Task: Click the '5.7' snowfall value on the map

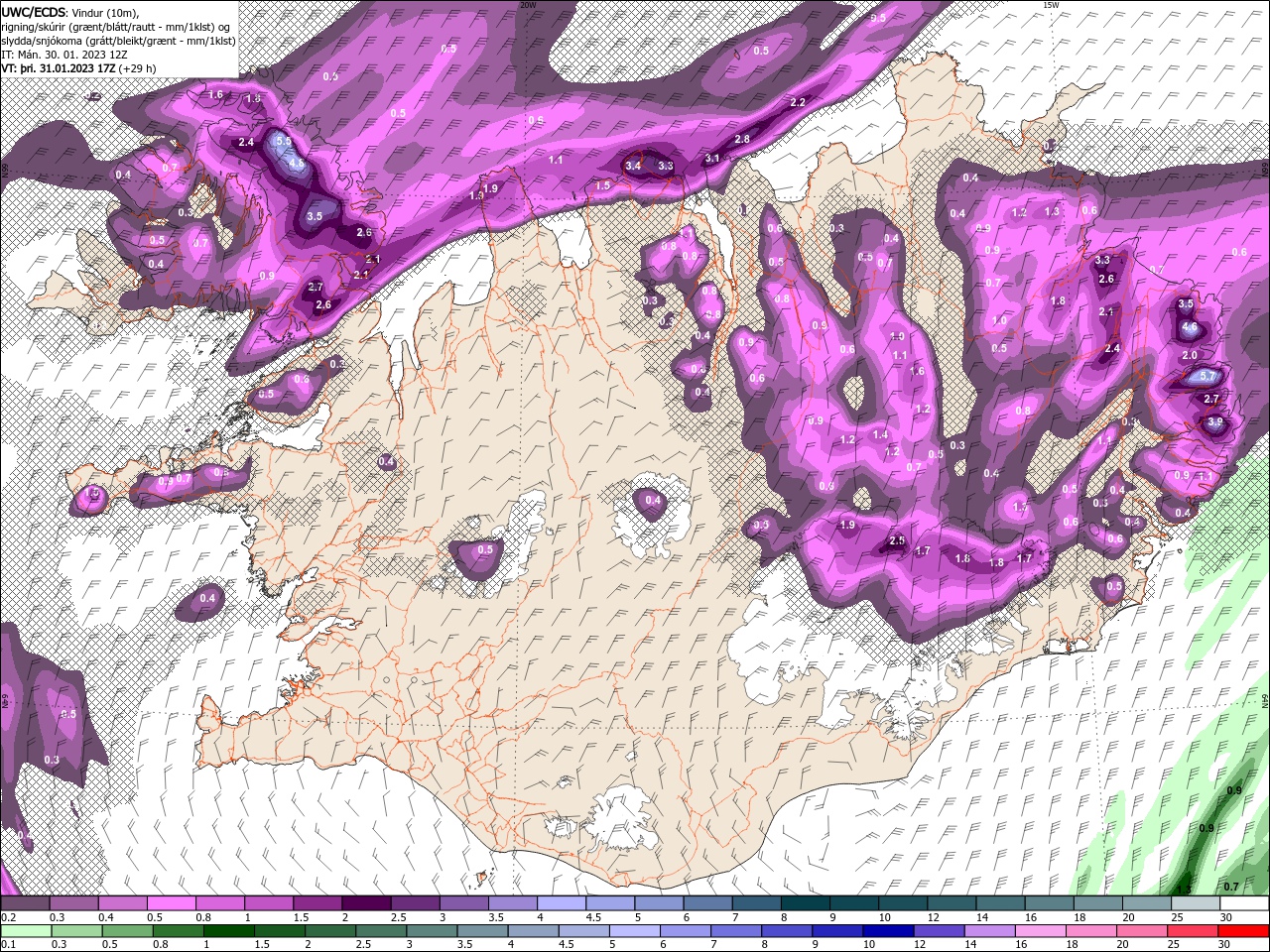Action: coord(1207,377)
